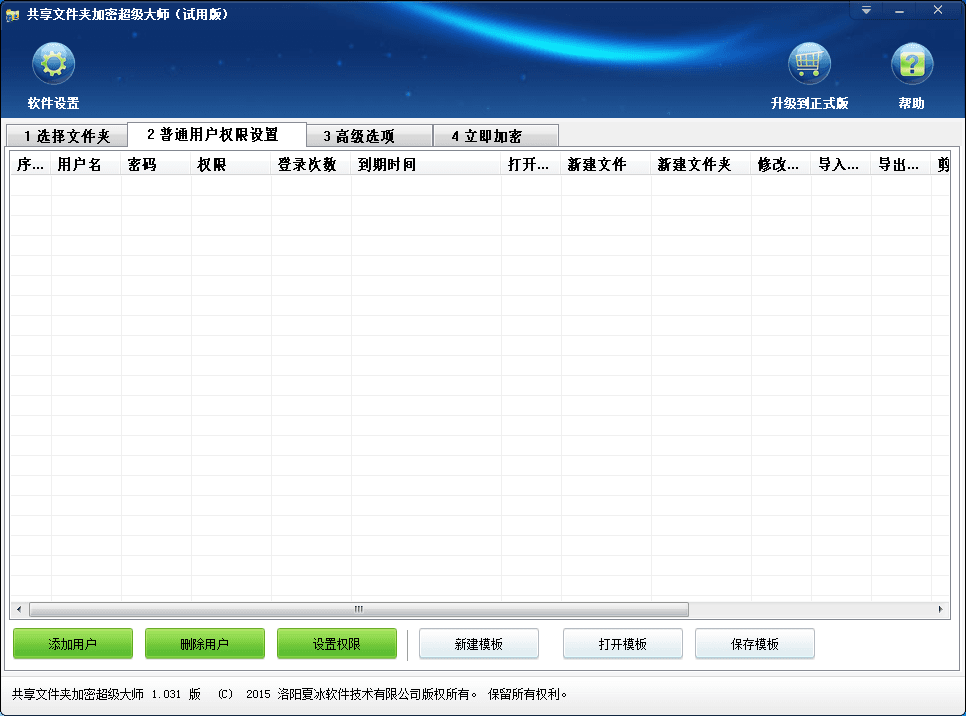The height and width of the screenshot is (716, 966).
Task: Sort by the 用户名 column header
Action: click(86, 165)
